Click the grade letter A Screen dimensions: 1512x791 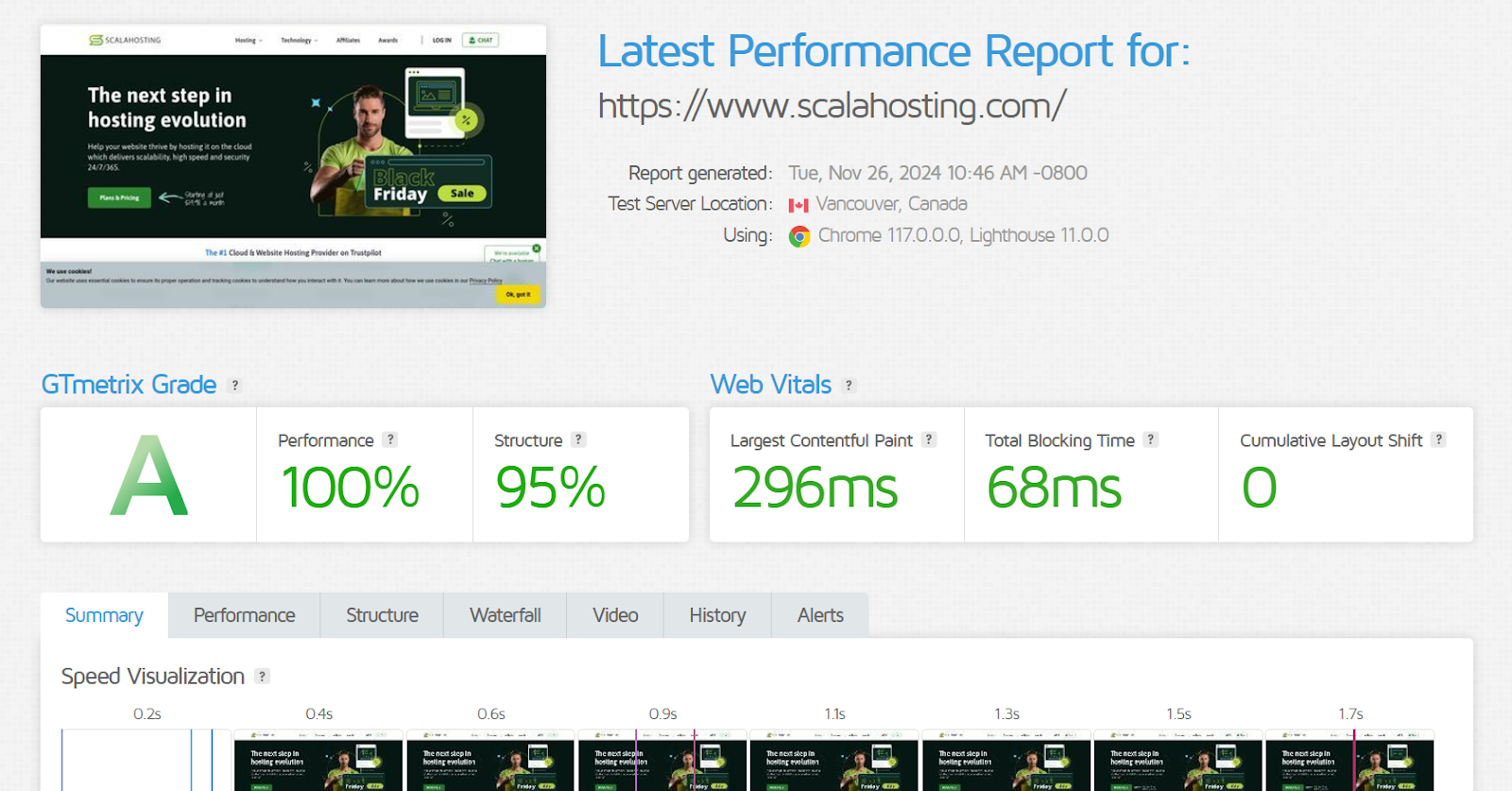[x=149, y=475]
